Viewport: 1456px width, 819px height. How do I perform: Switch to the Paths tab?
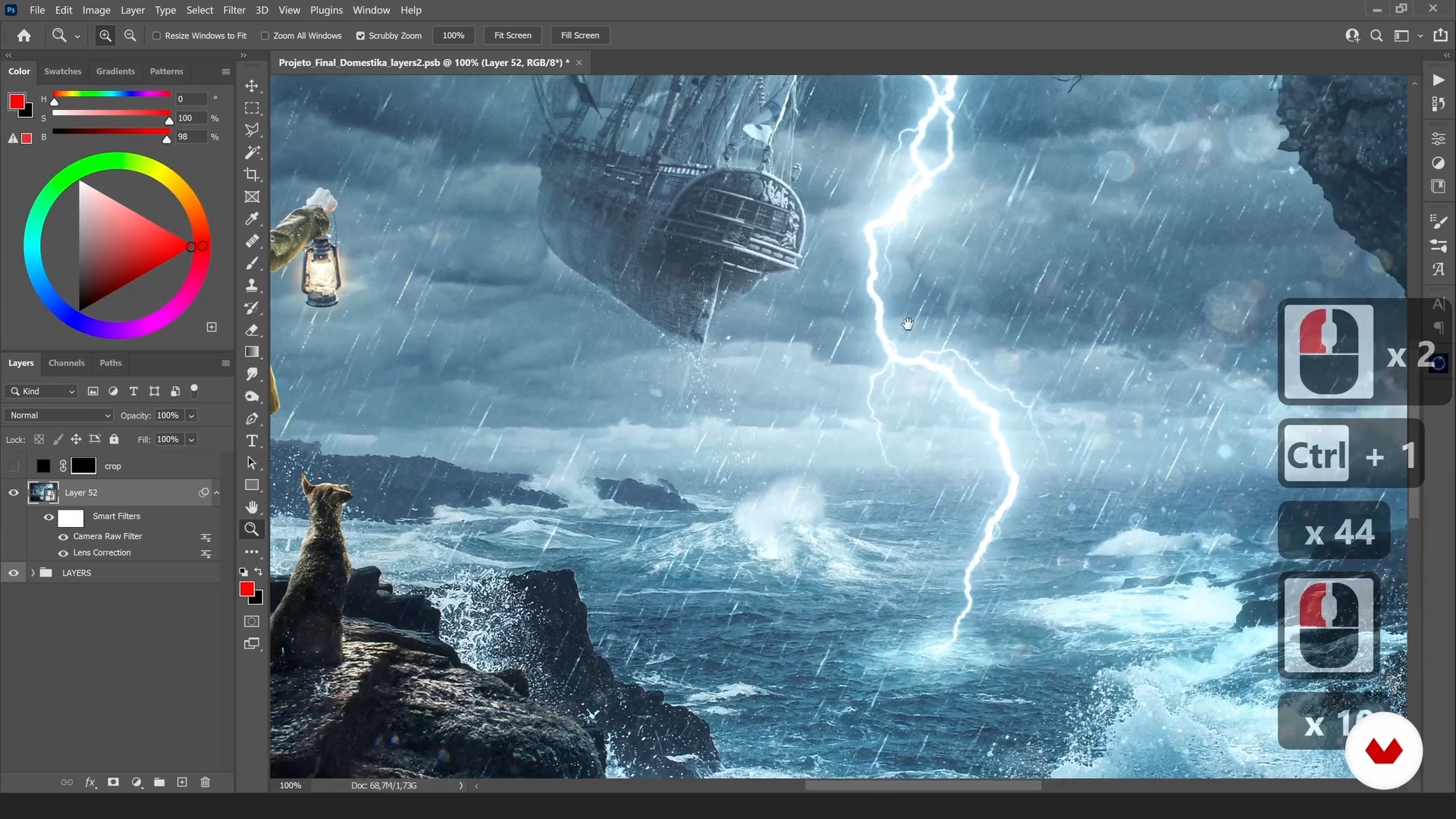(x=110, y=363)
